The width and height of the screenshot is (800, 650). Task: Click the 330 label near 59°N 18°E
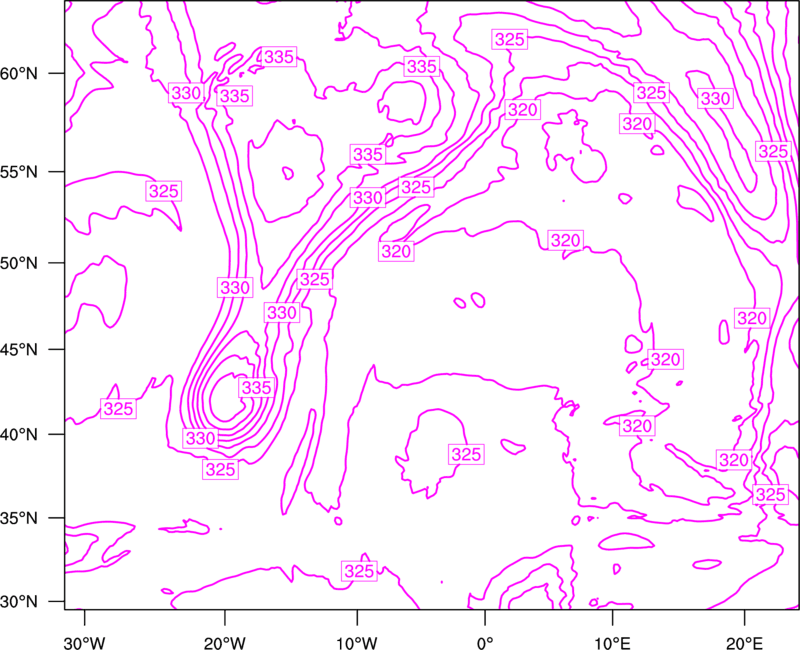pos(715,98)
